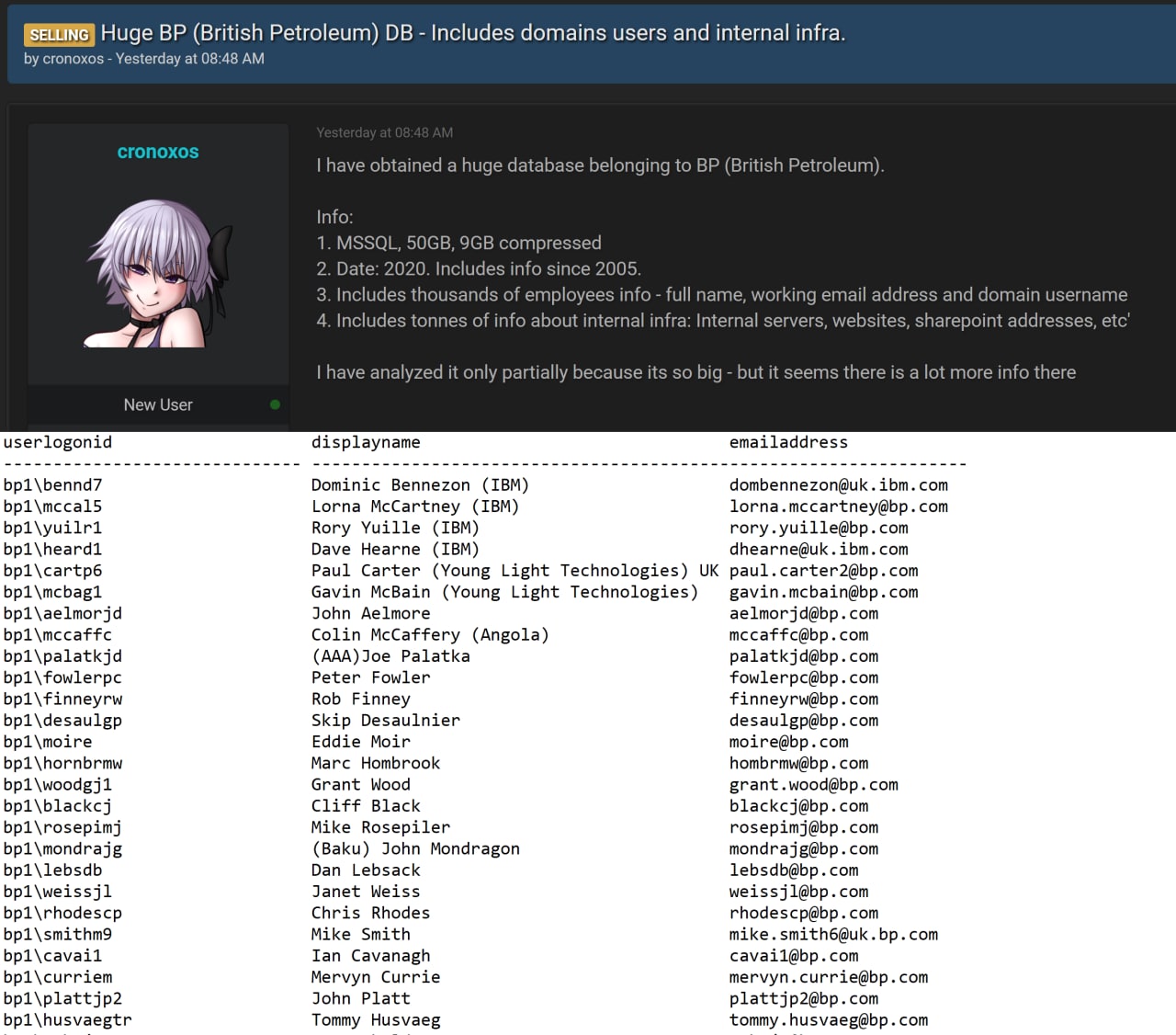This screenshot has width=1176, height=1035.
Task: Select display name (AAA)Joe Palatka
Action: (x=390, y=656)
